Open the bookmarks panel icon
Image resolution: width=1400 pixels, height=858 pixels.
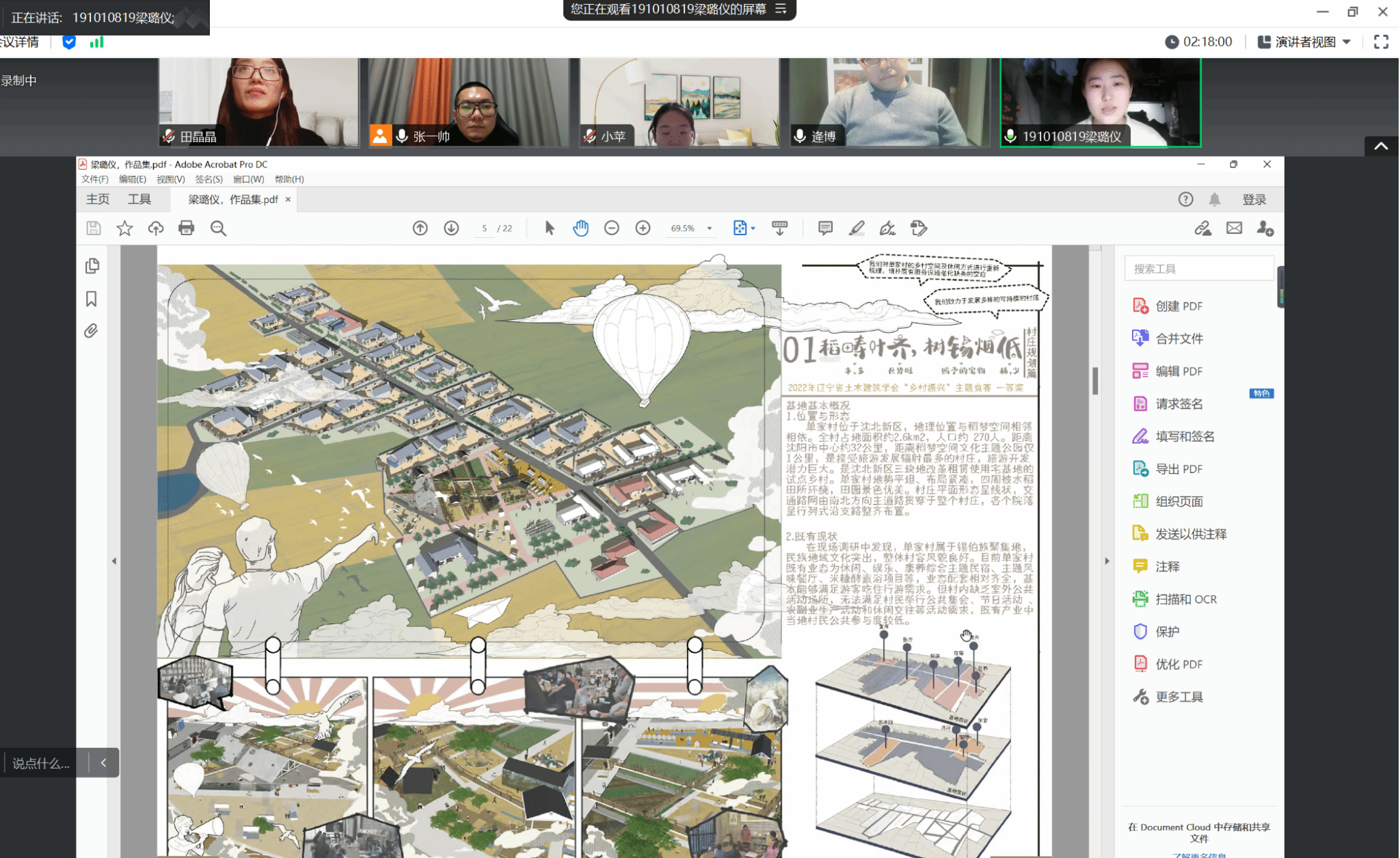92,299
